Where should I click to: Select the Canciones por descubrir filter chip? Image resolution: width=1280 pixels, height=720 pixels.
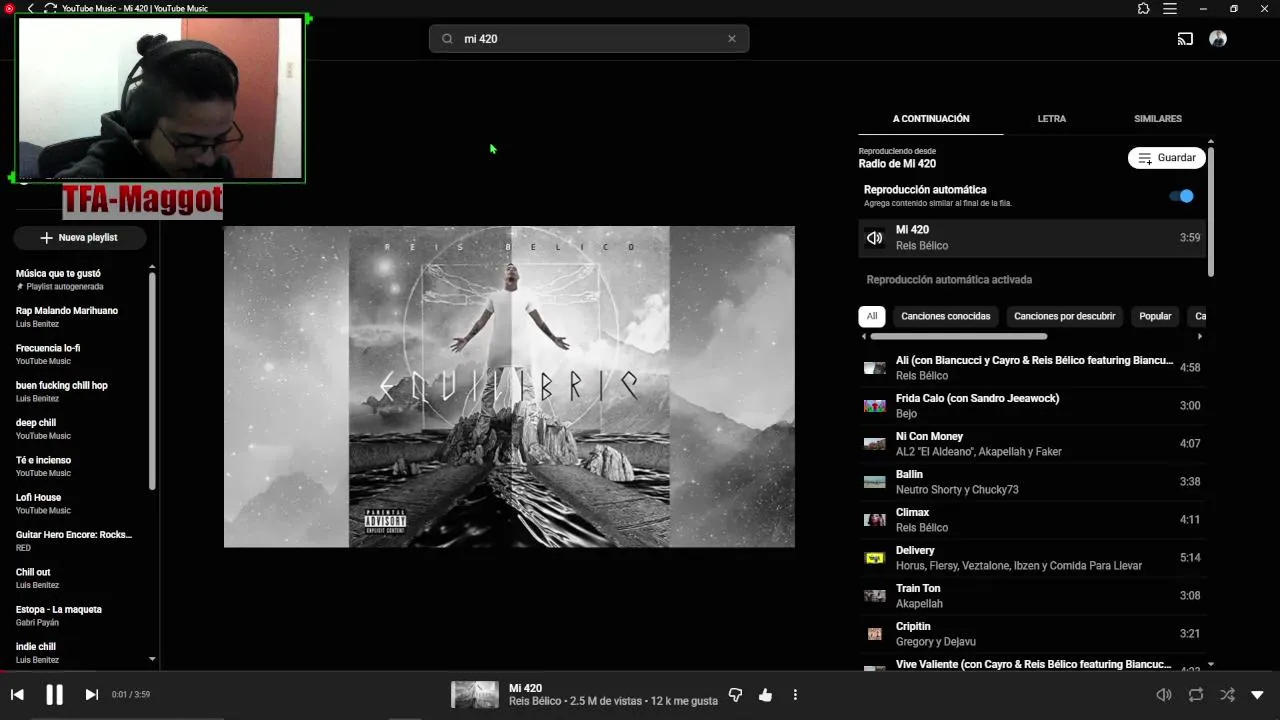tap(1064, 316)
